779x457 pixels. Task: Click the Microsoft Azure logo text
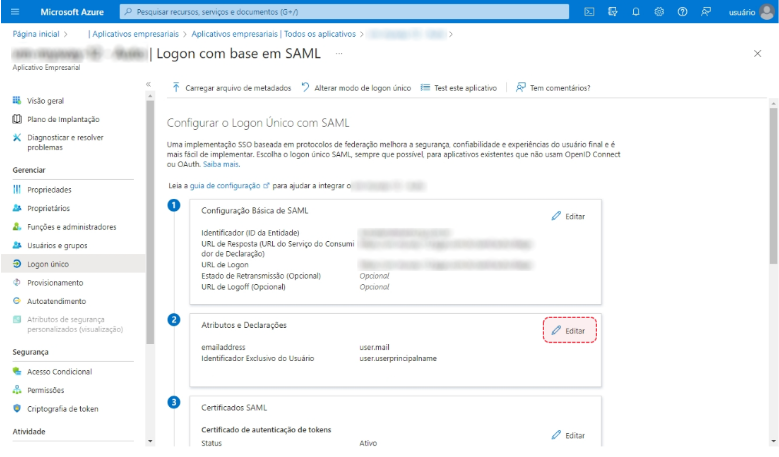pos(72,12)
